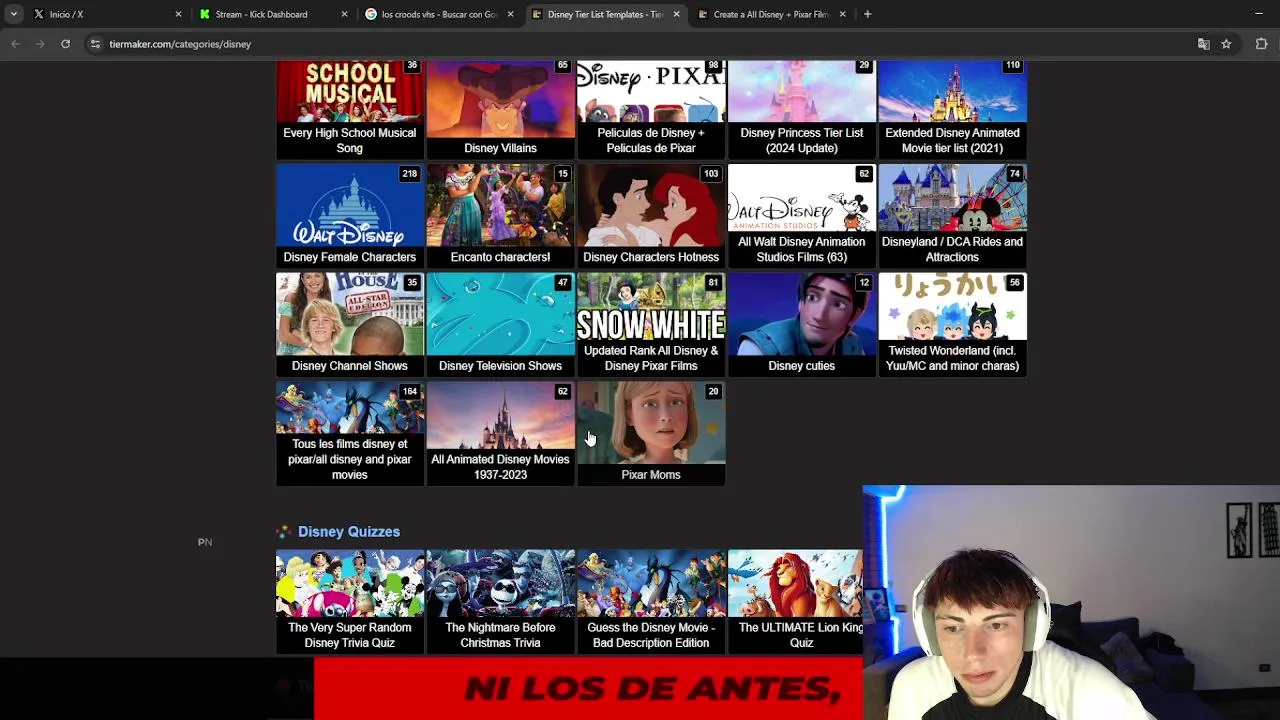Open Disney Characters Hotness template
Image resolution: width=1280 pixels, height=720 pixels.
point(651,216)
